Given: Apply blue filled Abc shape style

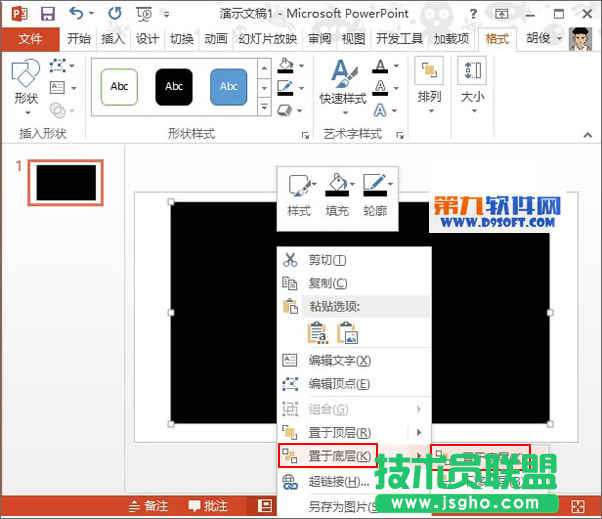Looking at the screenshot, I should point(229,87).
